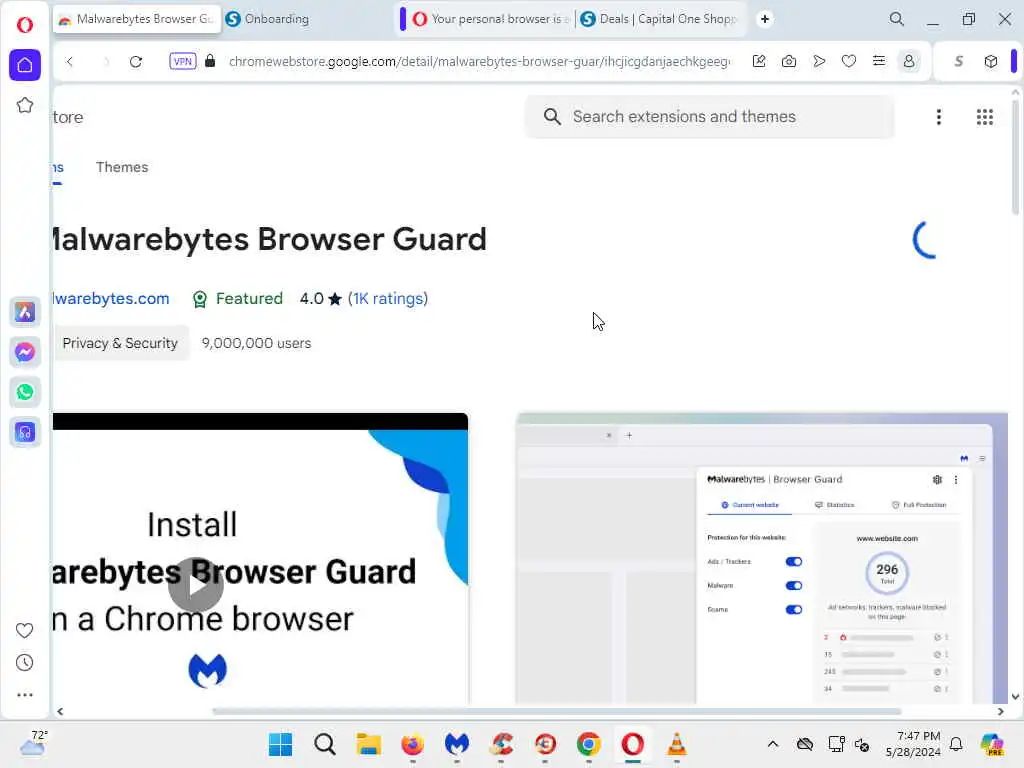Open the notifications bell
This screenshot has width=1024, height=768.
coord(956,744)
